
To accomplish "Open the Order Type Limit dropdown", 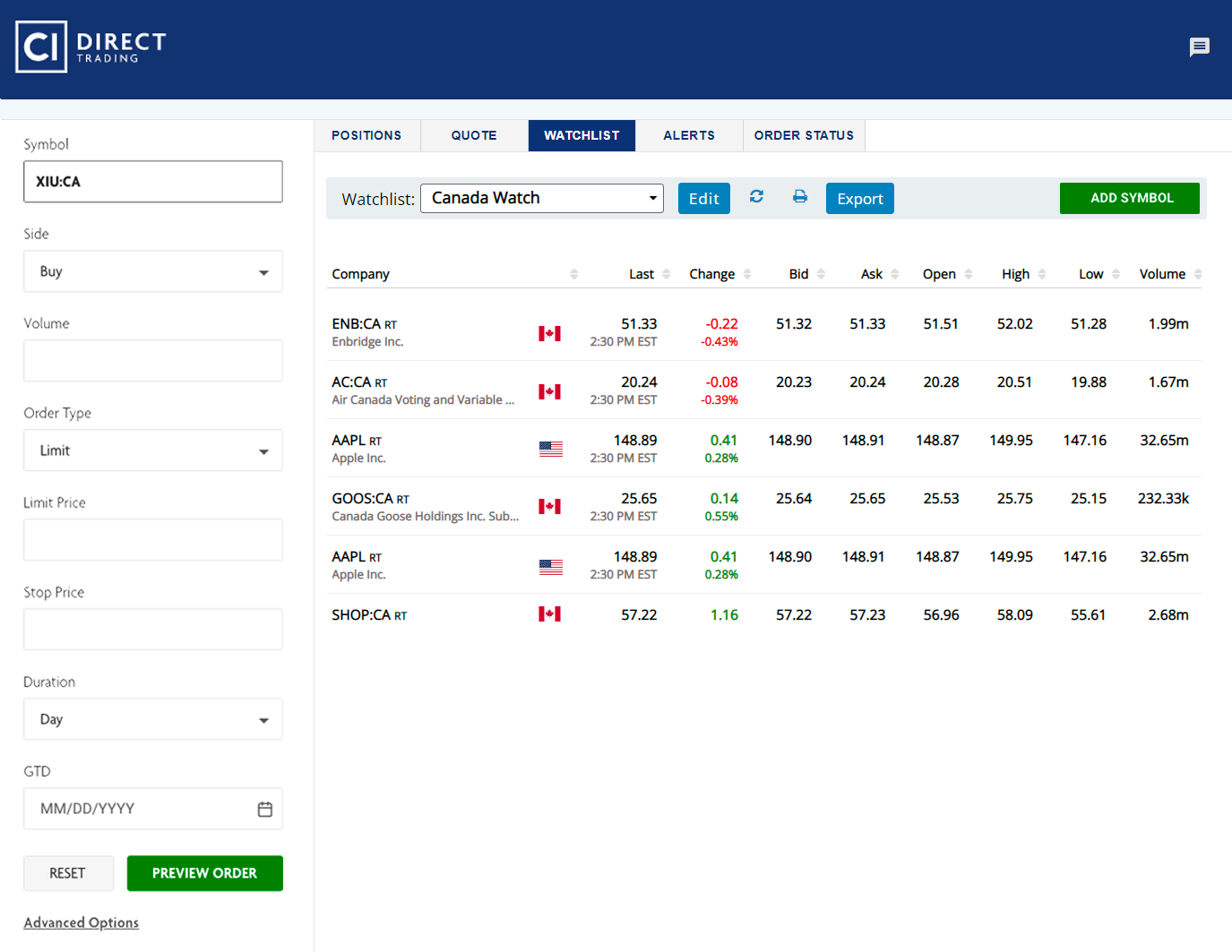I will (153, 450).
